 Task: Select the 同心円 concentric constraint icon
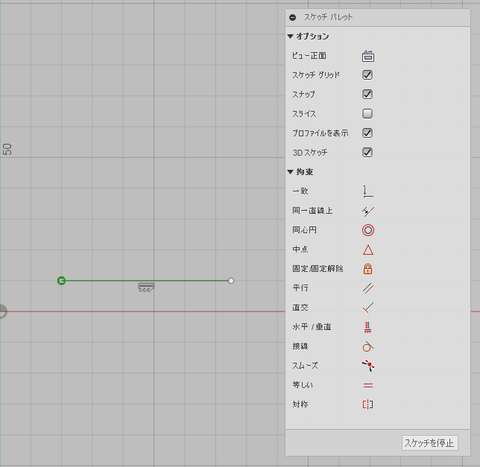[x=368, y=230]
